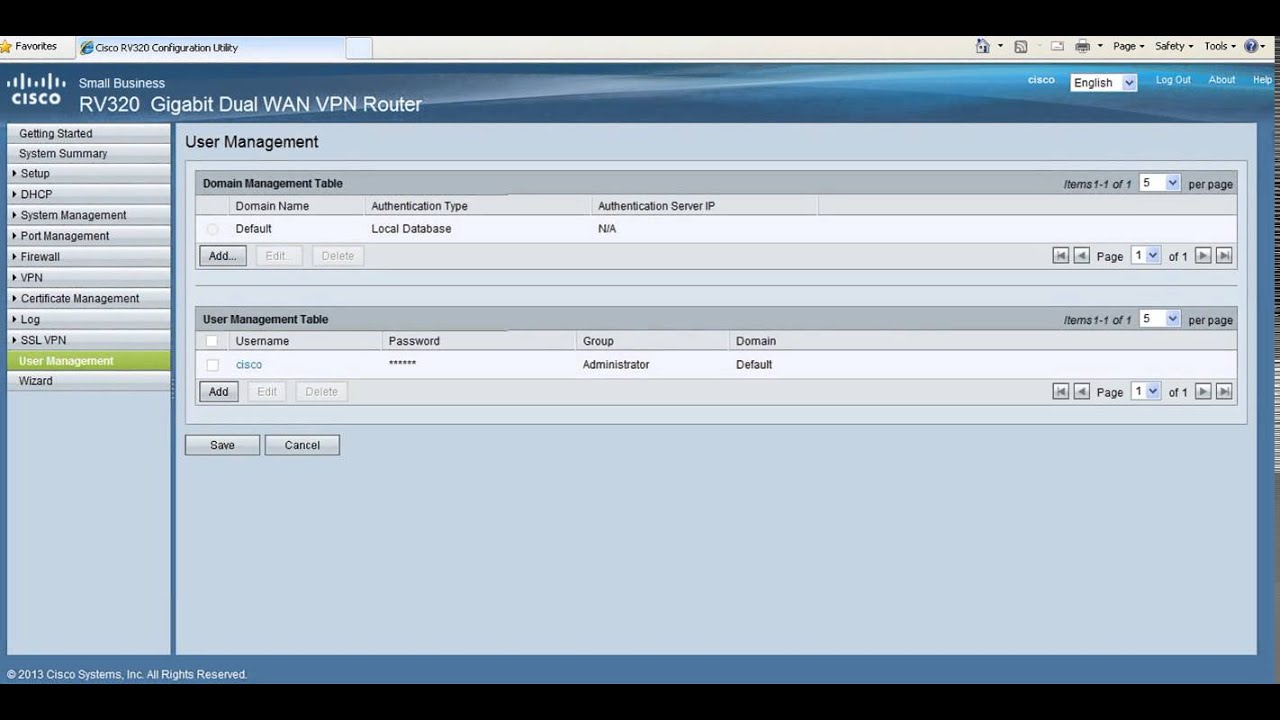Viewport: 1280px width, 720px height.
Task: Open Domain table items per page dropdown
Action: pyautogui.click(x=1160, y=183)
